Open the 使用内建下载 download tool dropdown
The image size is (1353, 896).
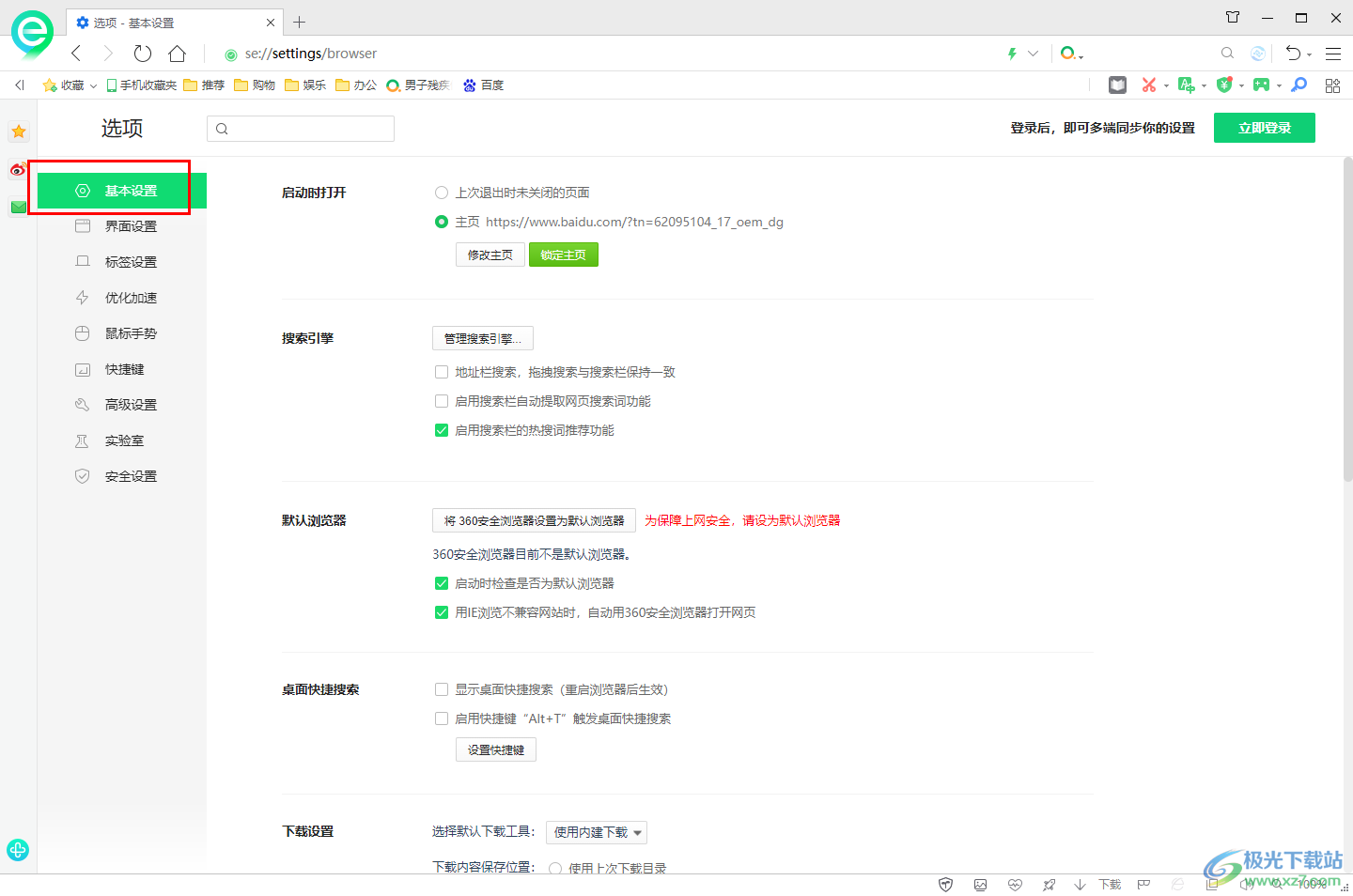pos(597,832)
